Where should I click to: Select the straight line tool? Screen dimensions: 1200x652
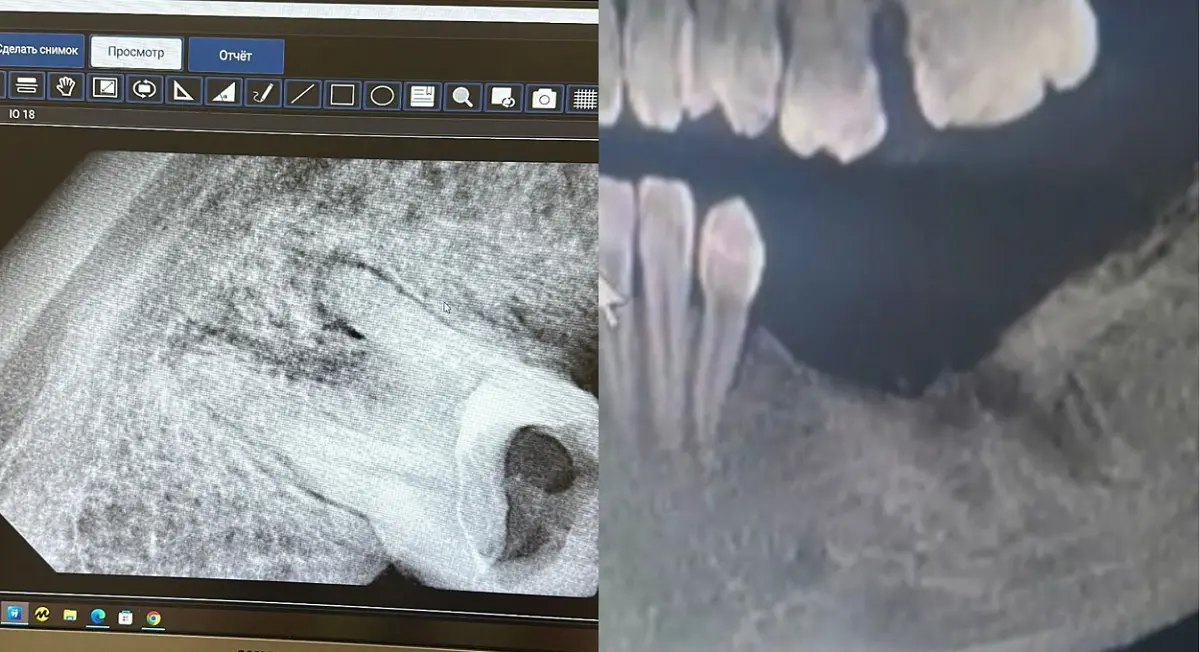point(301,95)
